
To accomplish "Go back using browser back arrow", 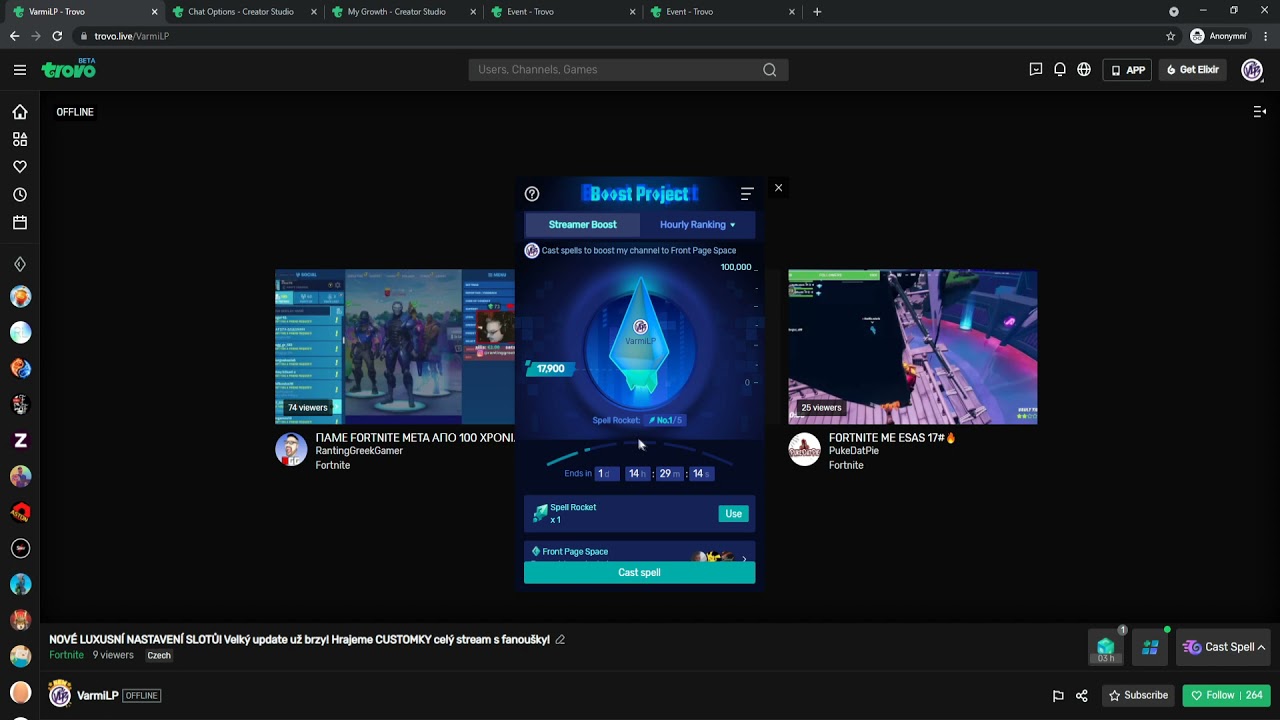I will click(x=14, y=36).
